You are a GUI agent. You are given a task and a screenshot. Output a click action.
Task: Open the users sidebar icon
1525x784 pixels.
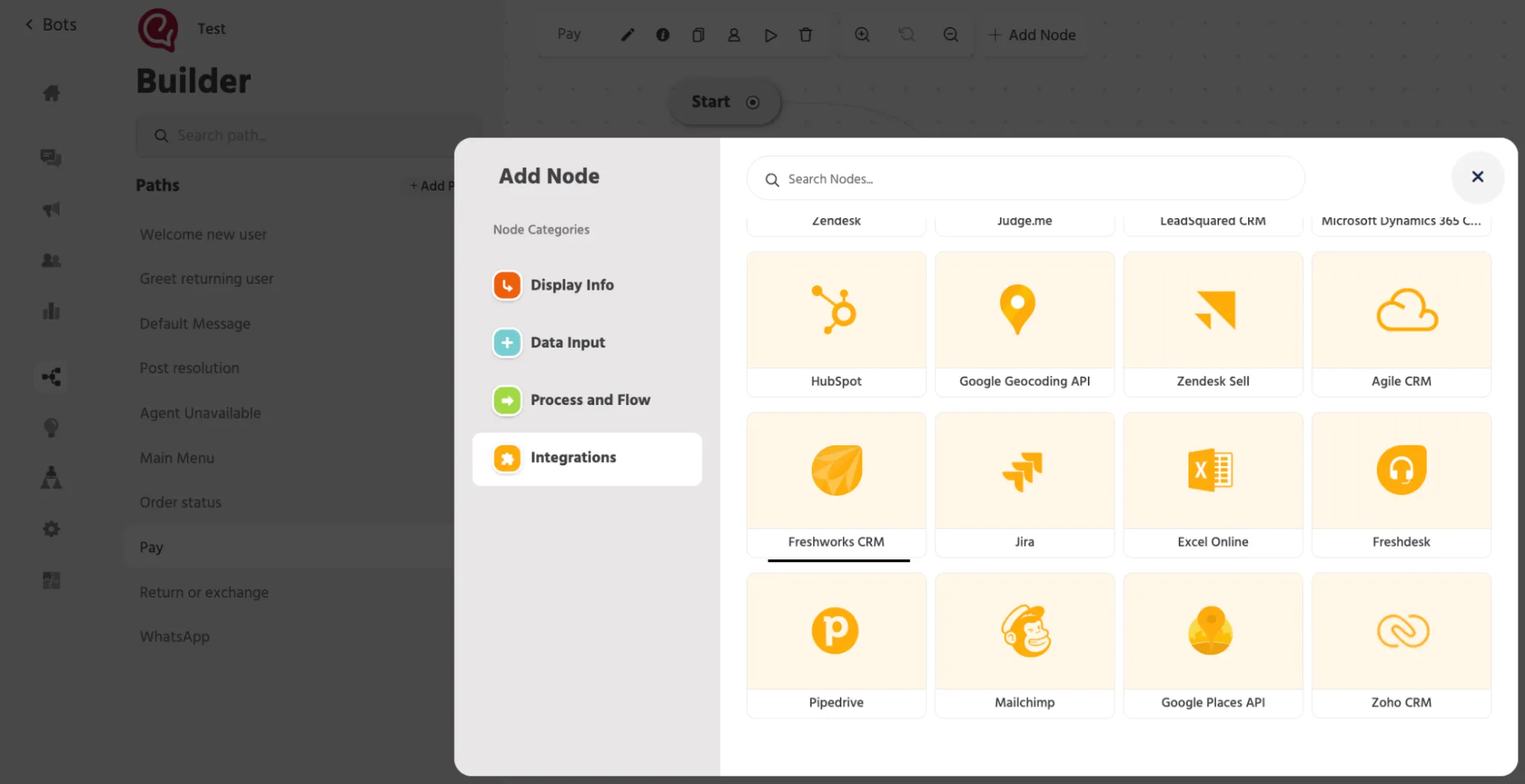pyautogui.click(x=51, y=261)
